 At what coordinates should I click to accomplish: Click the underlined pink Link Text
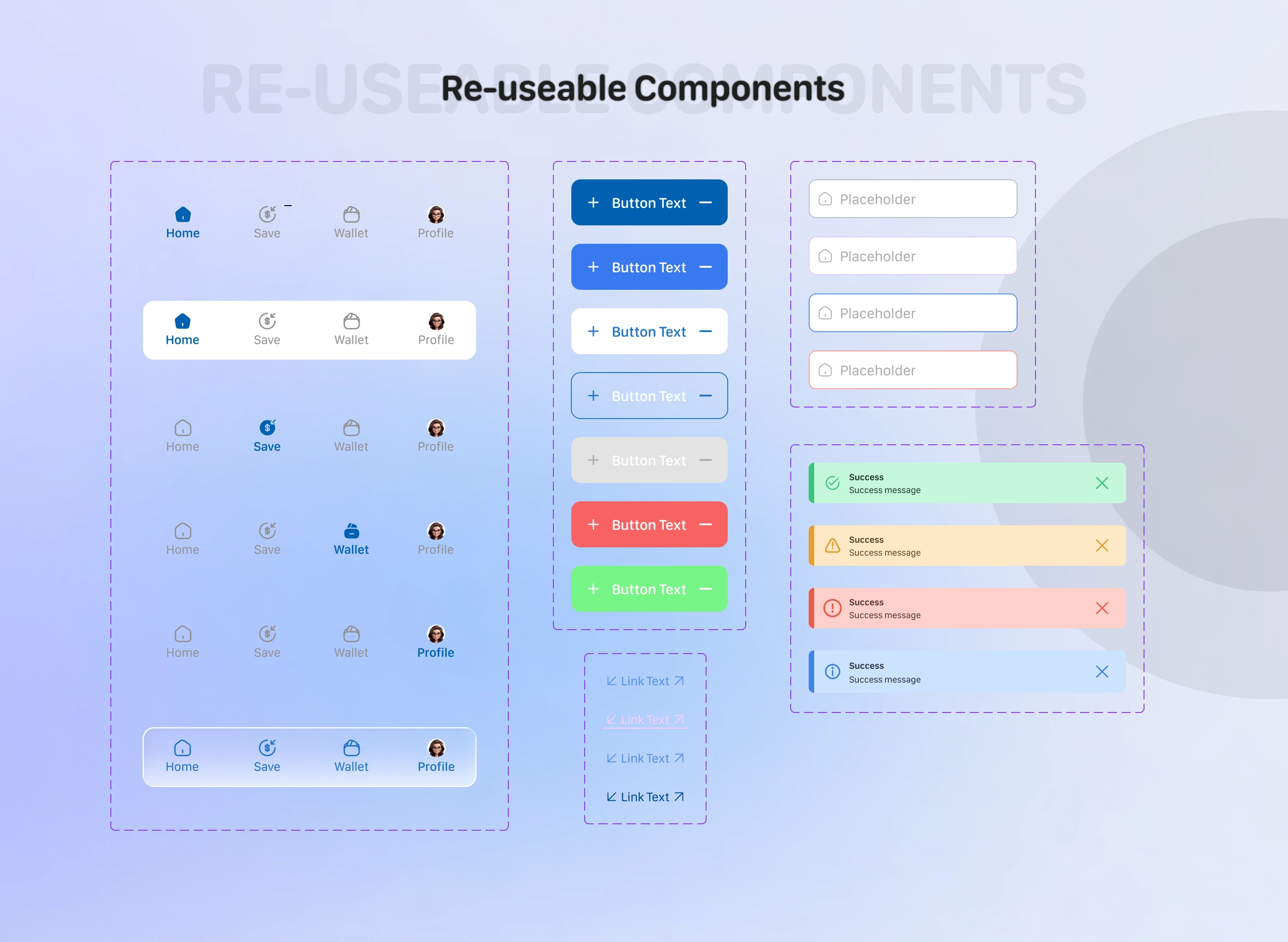(x=645, y=720)
